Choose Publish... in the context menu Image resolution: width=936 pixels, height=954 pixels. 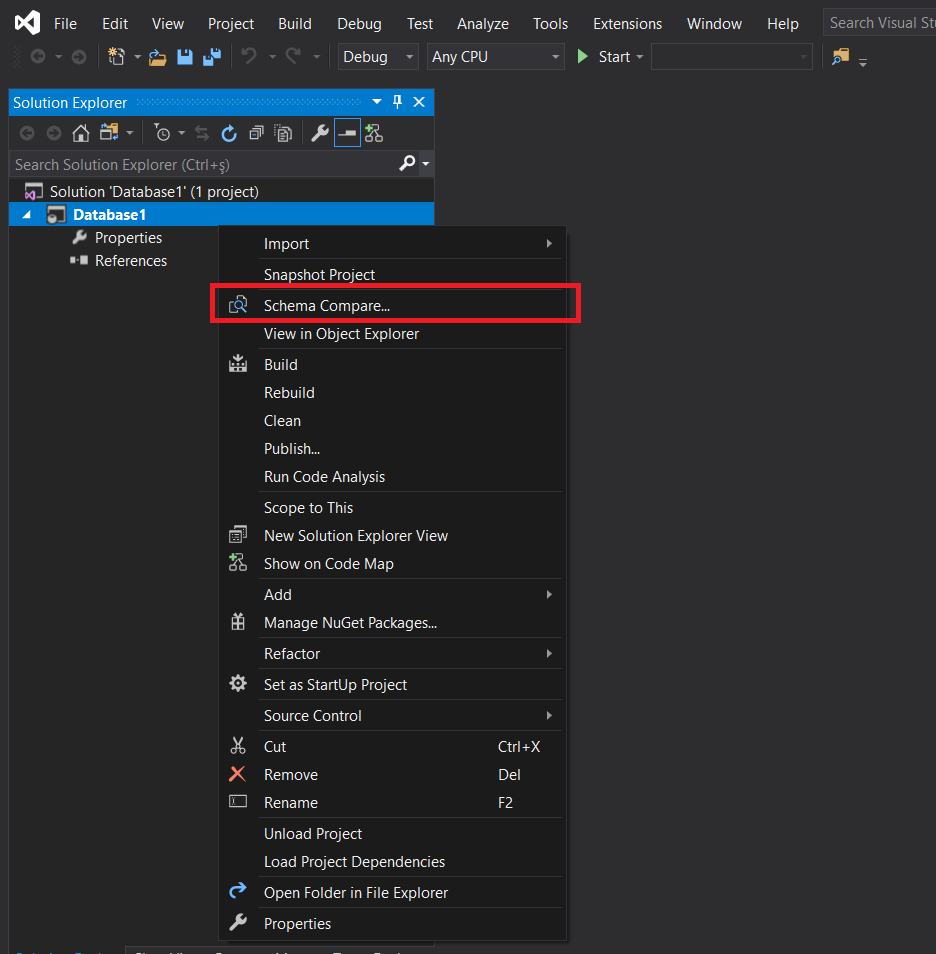292,449
